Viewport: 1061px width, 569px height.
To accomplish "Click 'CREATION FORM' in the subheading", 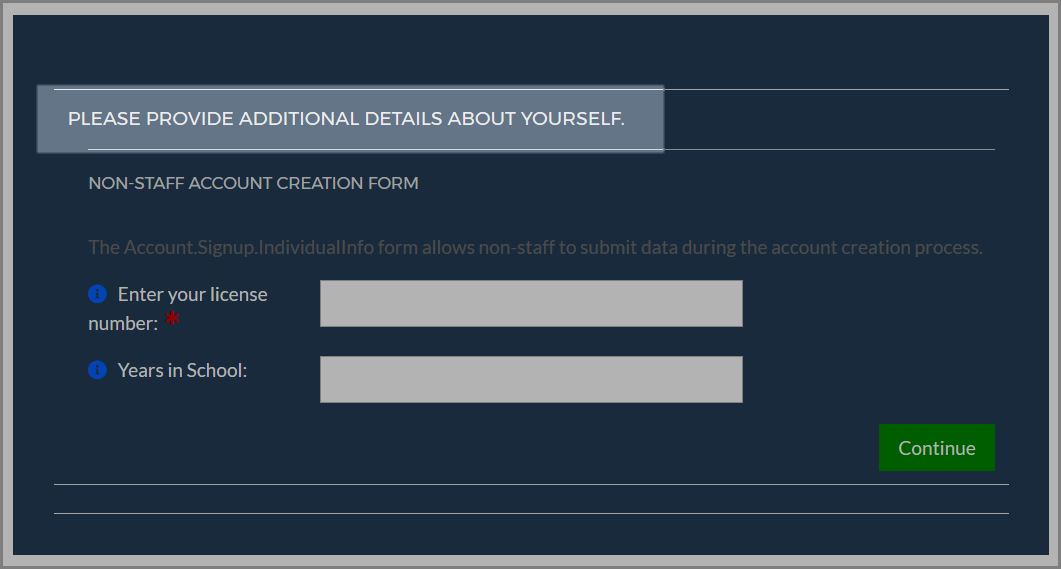I will pyautogui.click(x=347, y=183).
